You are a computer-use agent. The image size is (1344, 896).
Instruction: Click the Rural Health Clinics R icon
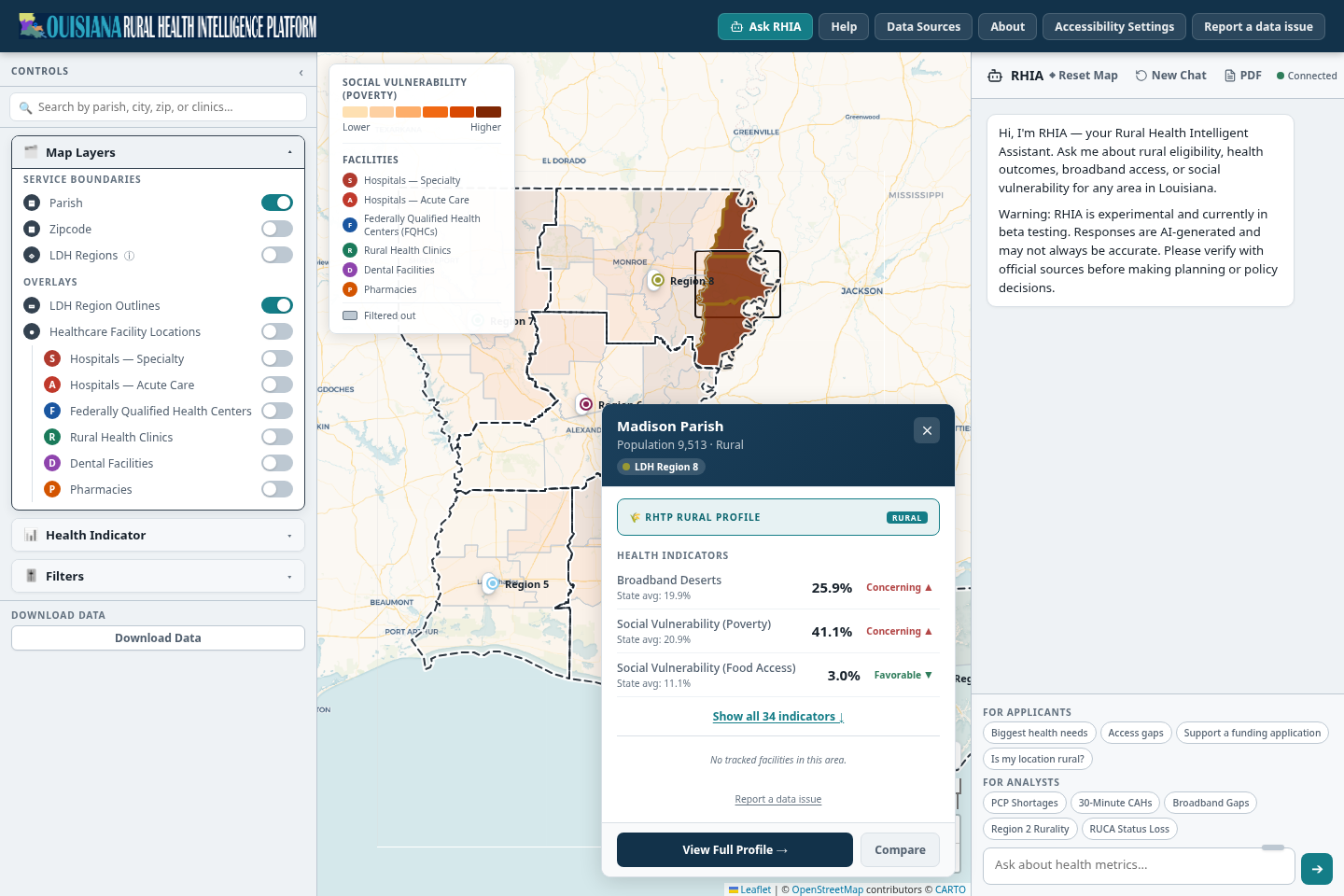[52, 437]
